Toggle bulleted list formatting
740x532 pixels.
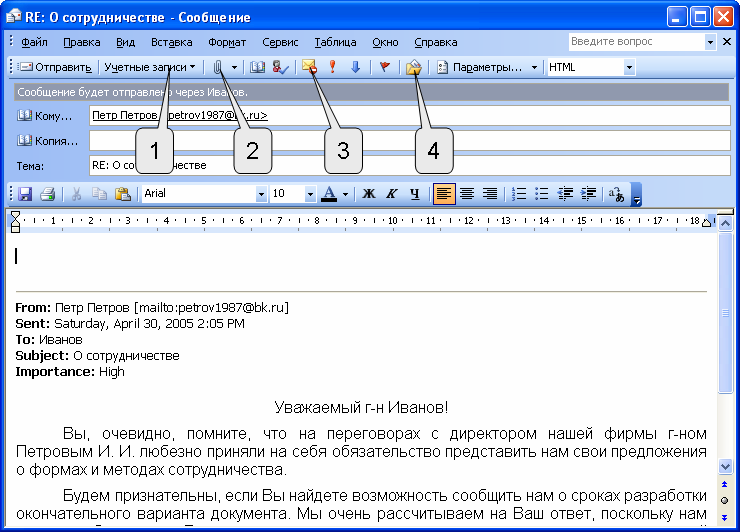542,194
